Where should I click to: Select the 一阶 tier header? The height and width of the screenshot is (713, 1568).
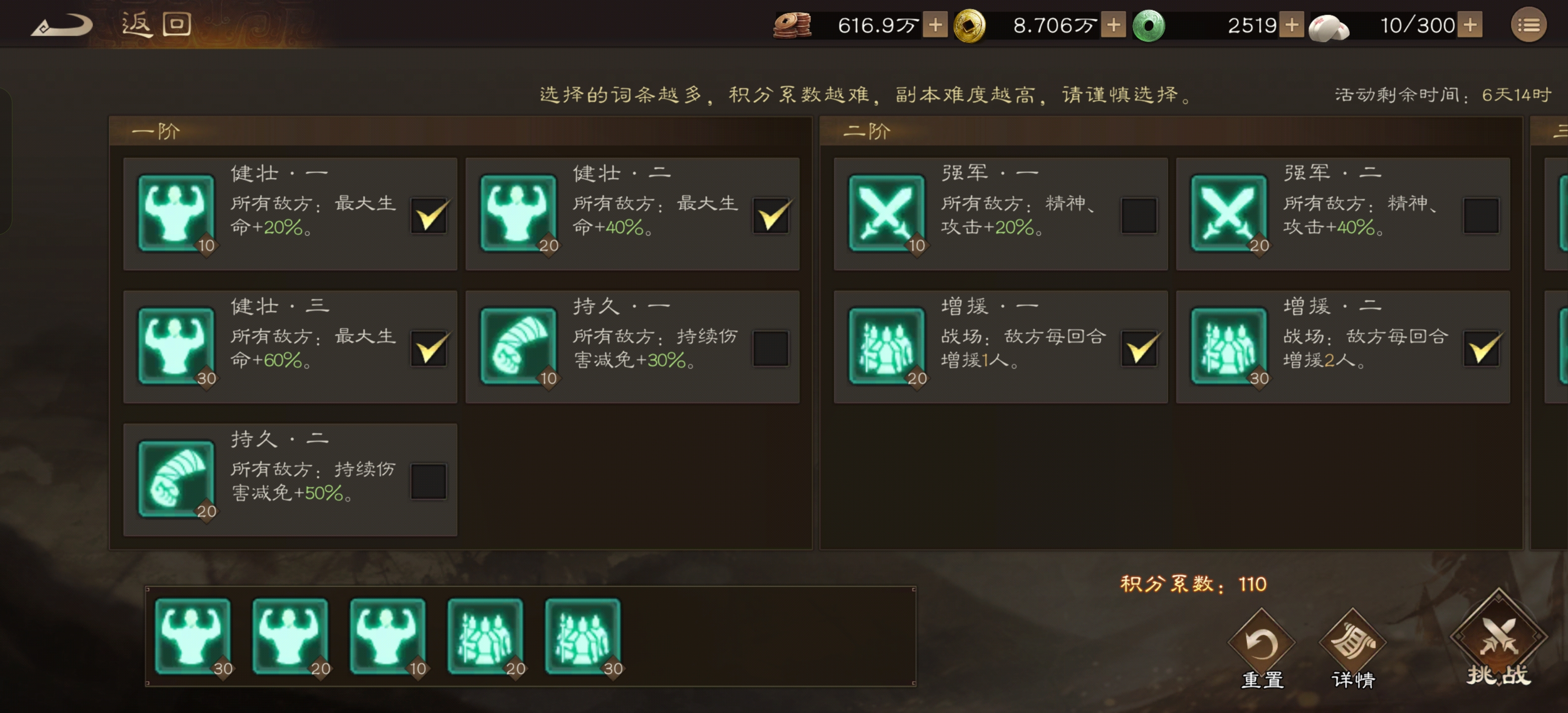[x=460, y=131]
